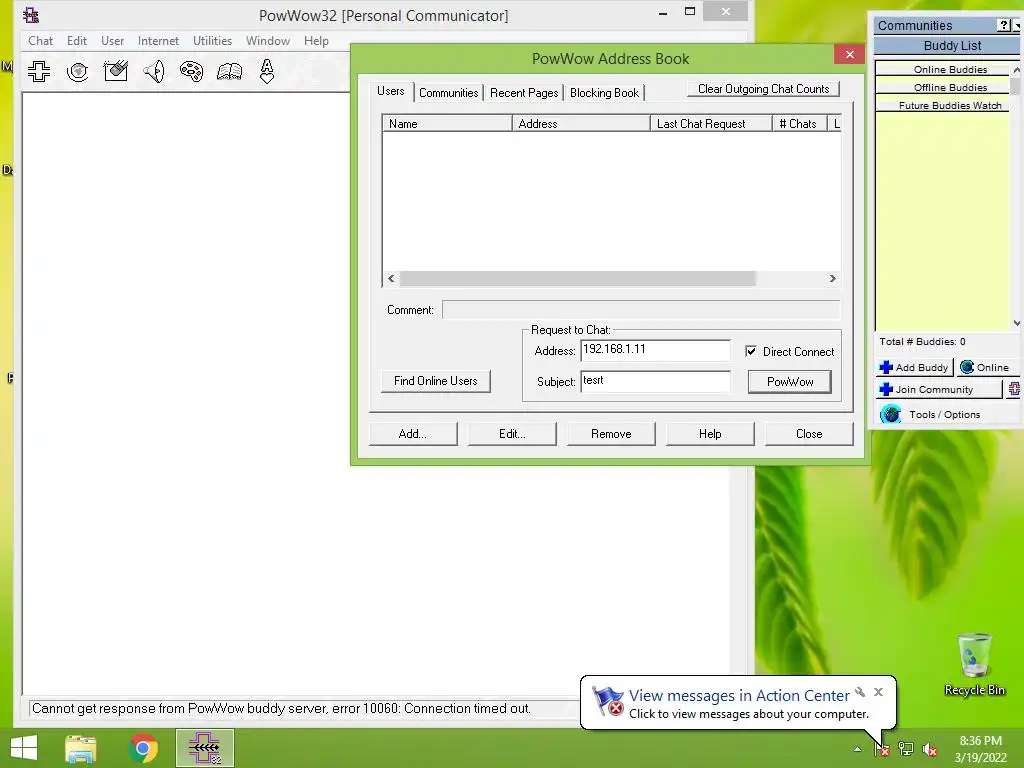Open the Chat menu
Screen dimensions: 1024x768
point(40,40)
